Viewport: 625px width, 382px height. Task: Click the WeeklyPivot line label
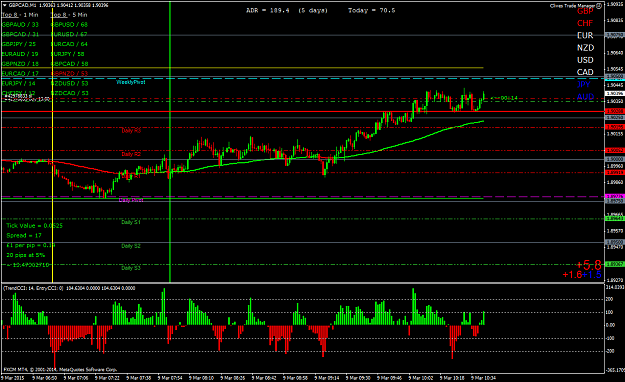point(131,82)
